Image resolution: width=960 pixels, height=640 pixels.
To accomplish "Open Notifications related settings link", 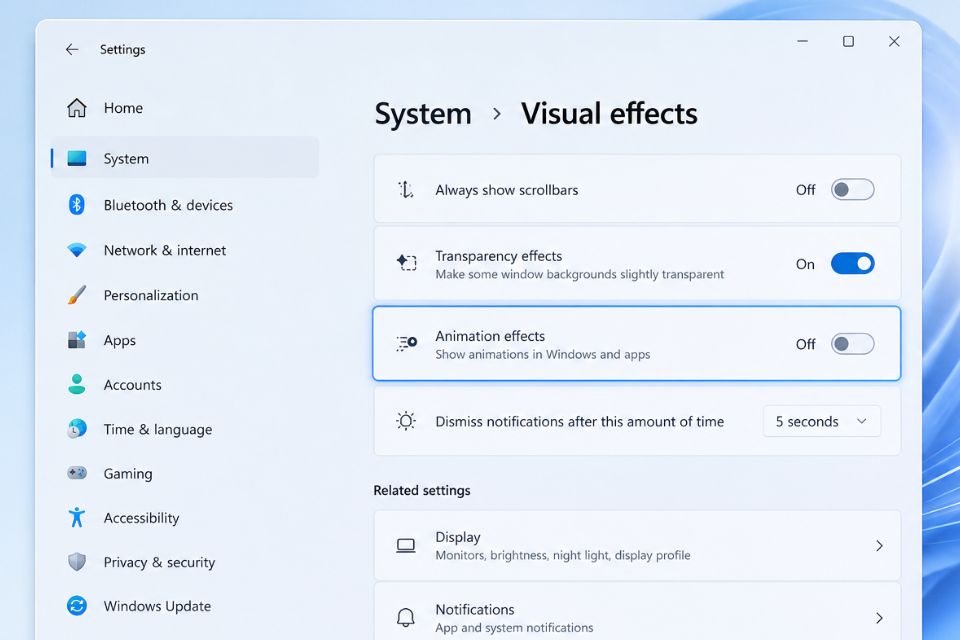I will [637, 612].
